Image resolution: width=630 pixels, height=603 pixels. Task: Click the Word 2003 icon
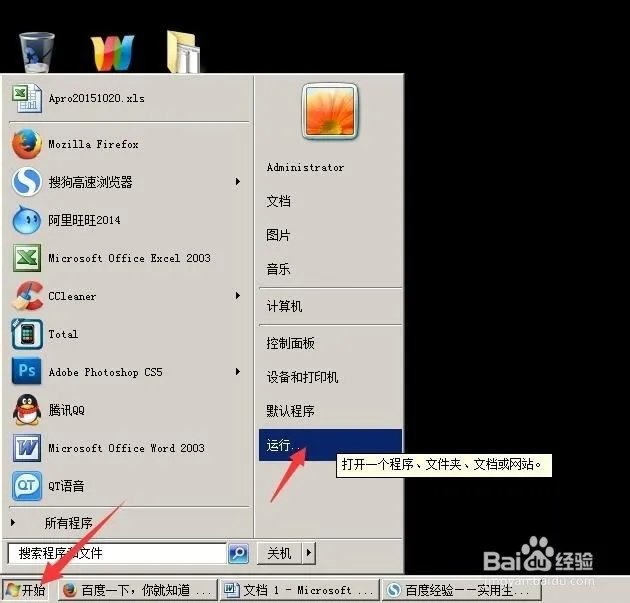pos(27,448)
